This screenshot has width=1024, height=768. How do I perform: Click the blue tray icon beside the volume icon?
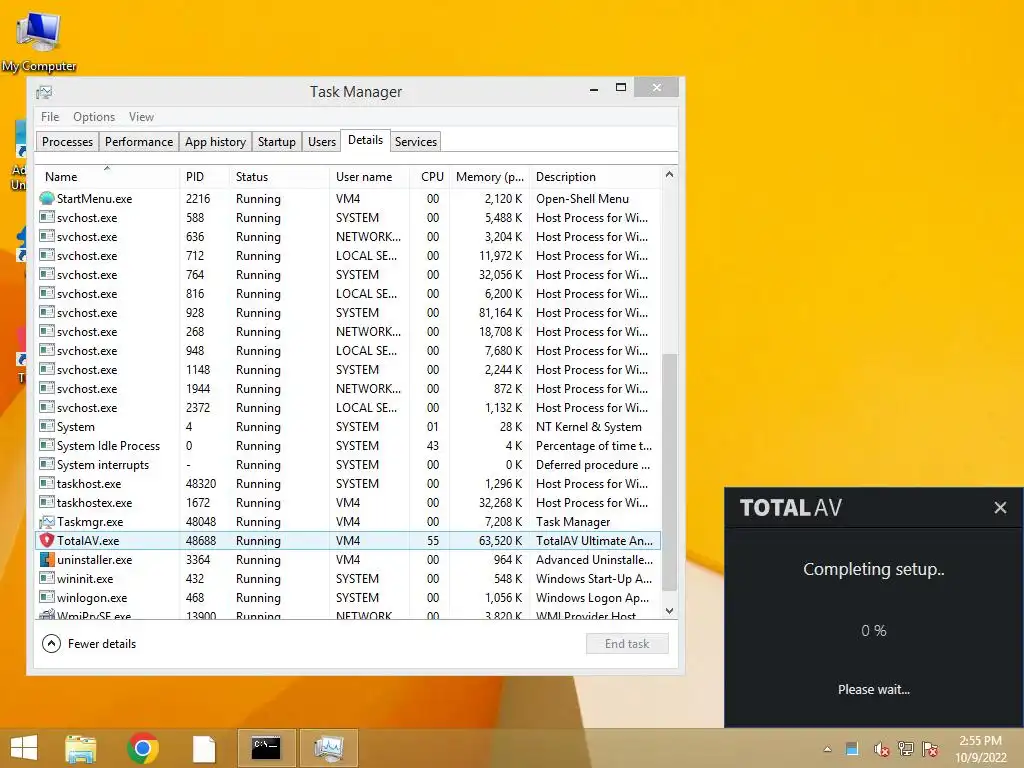[x=852, y=749]
